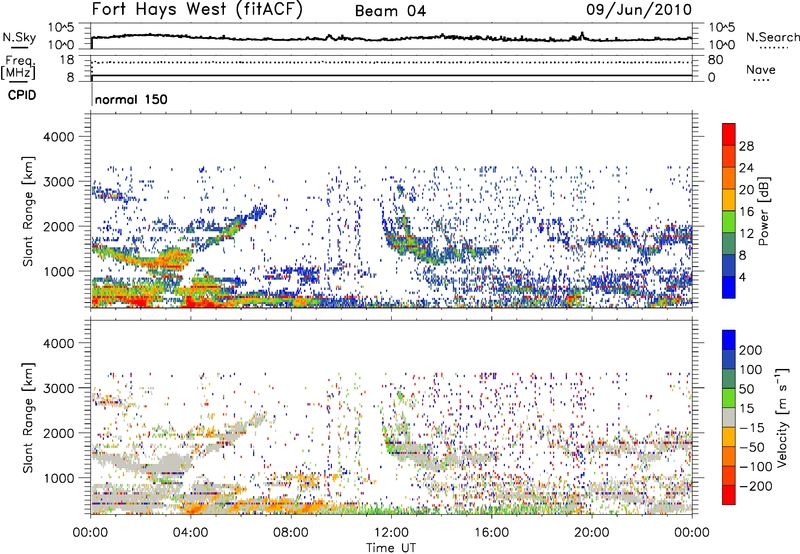Screen dimensions: 800x554
Task: Click the '28' tick on Power scale
Action: 746,146
